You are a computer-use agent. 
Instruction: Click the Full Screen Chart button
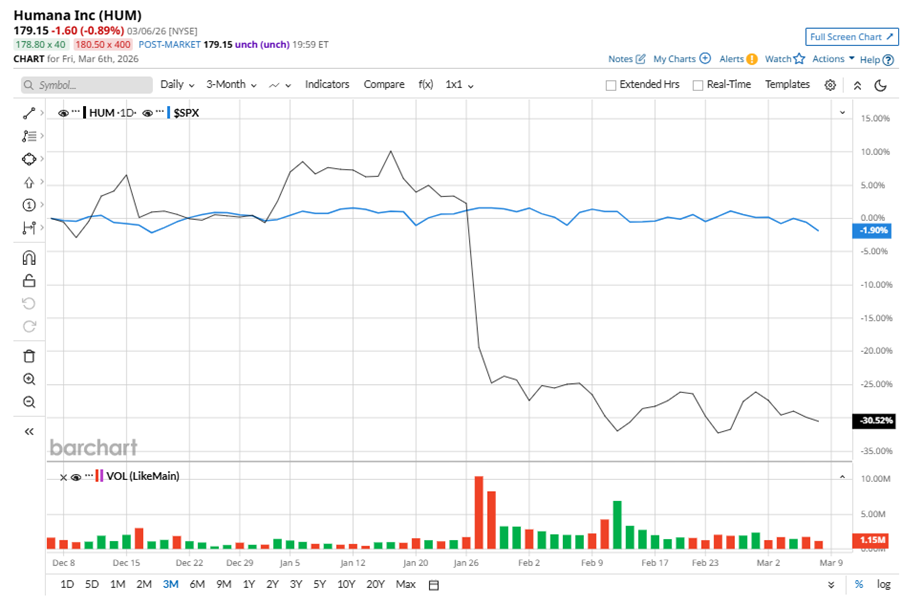coord(851,37)
